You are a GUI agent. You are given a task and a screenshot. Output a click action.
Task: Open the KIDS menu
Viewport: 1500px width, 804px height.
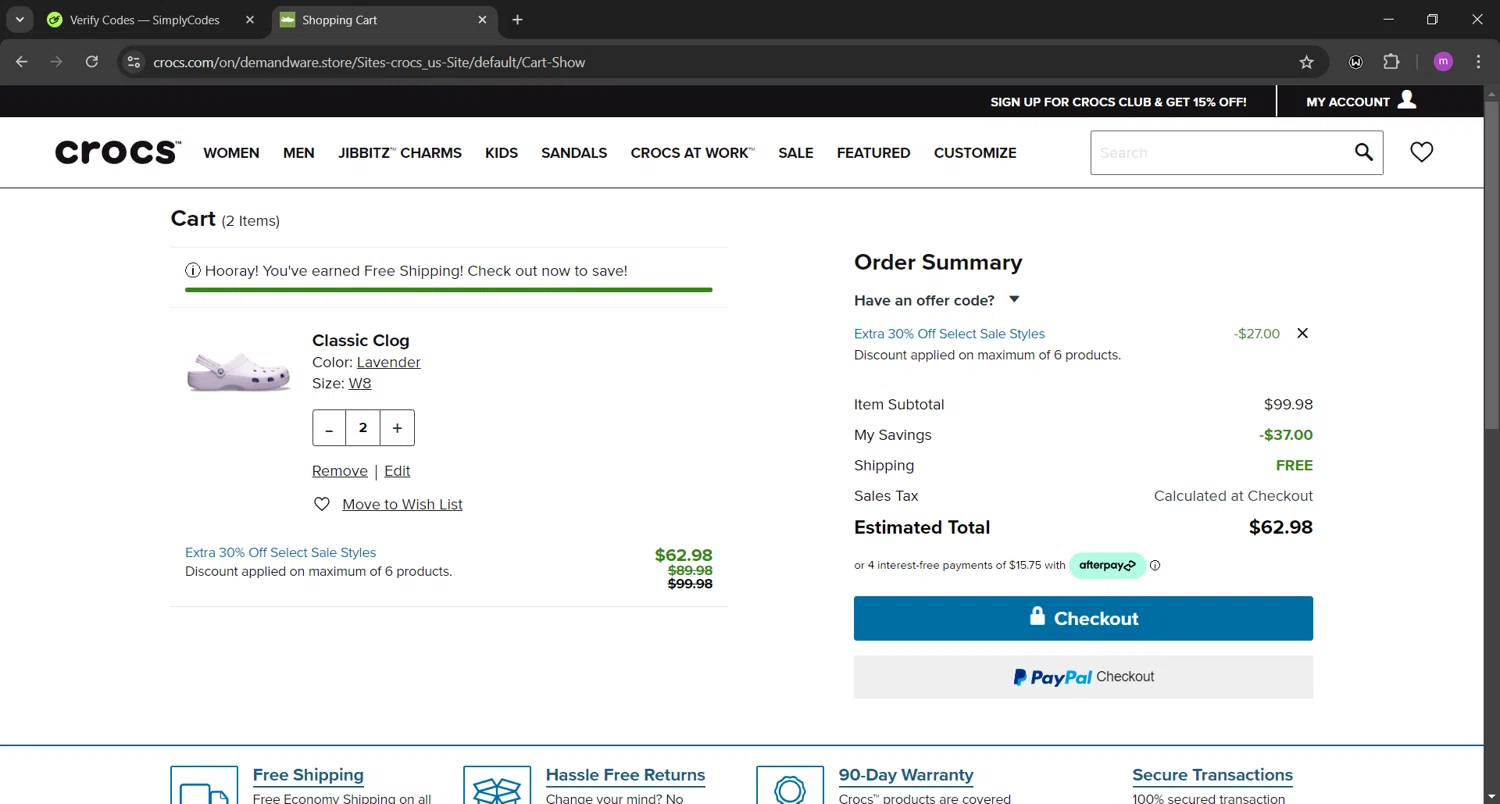coord(501,153)
